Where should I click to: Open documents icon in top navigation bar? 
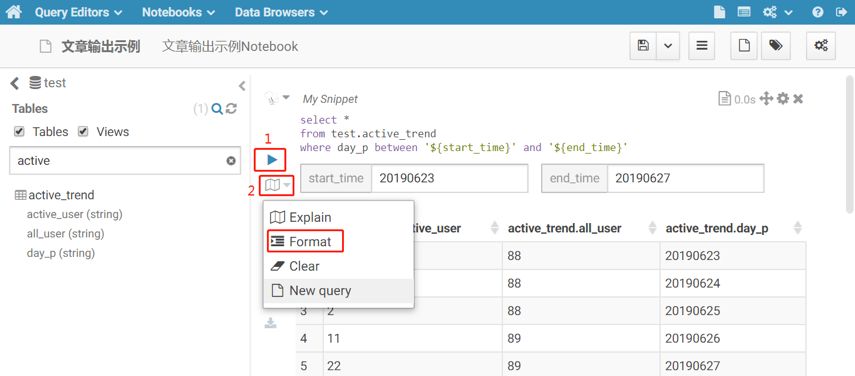click(x=720, y=12)
